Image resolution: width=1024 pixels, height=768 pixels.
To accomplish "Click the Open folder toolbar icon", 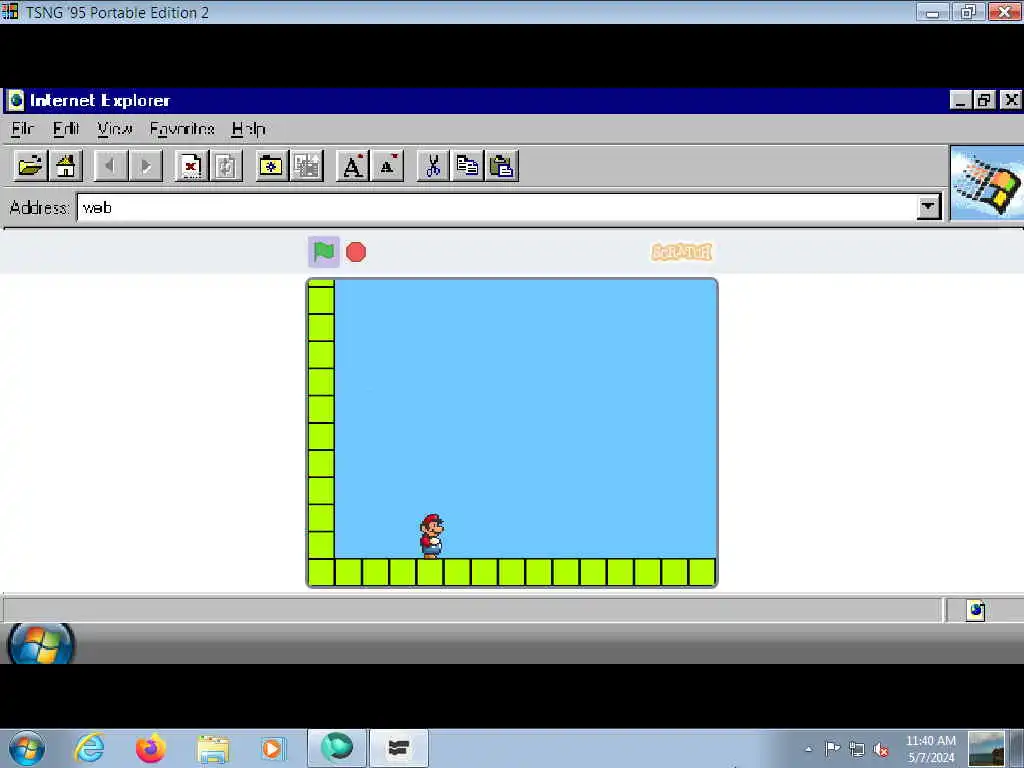I will pyautogui.click(x=30, y=166).
